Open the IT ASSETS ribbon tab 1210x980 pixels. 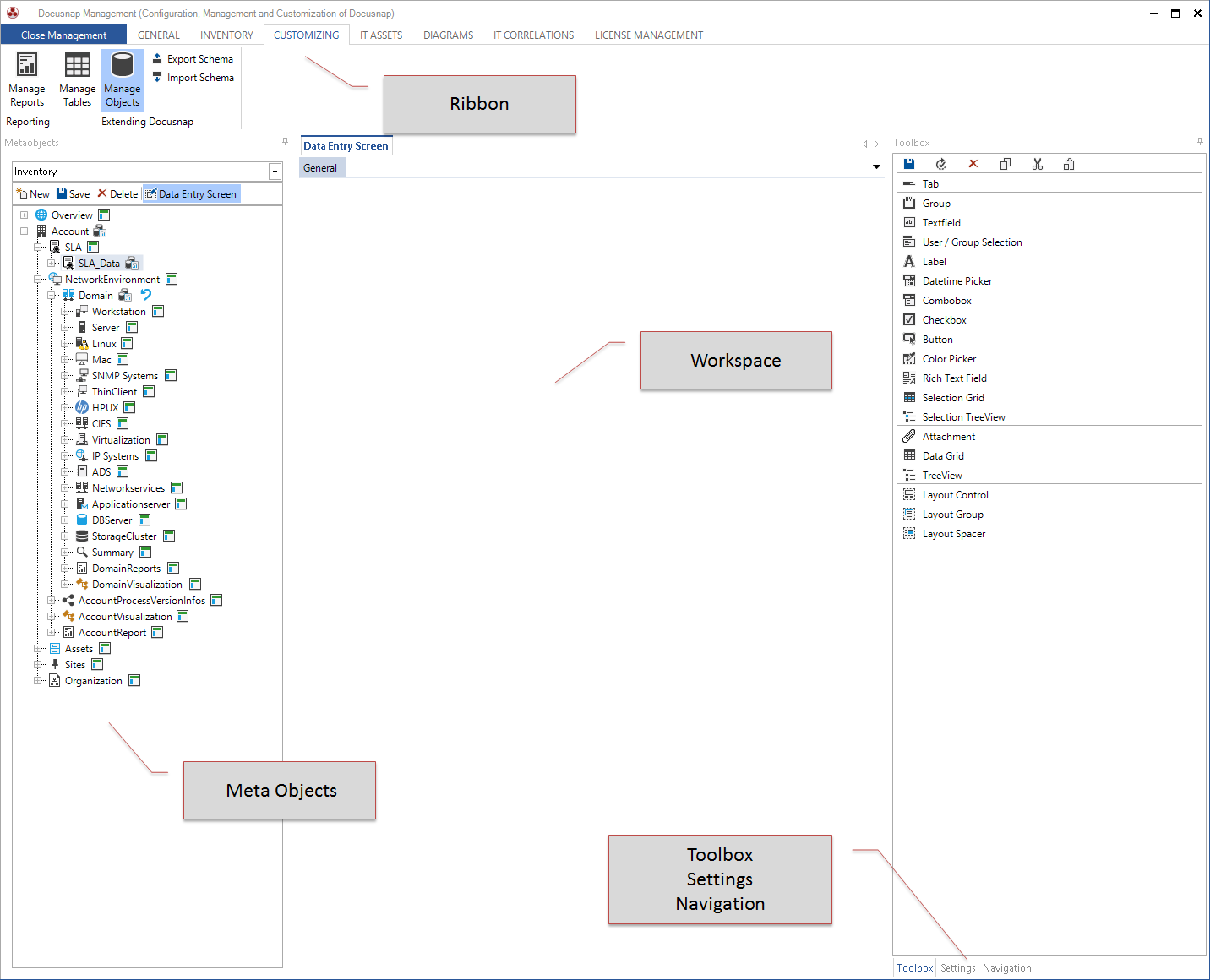pos(381,35)
